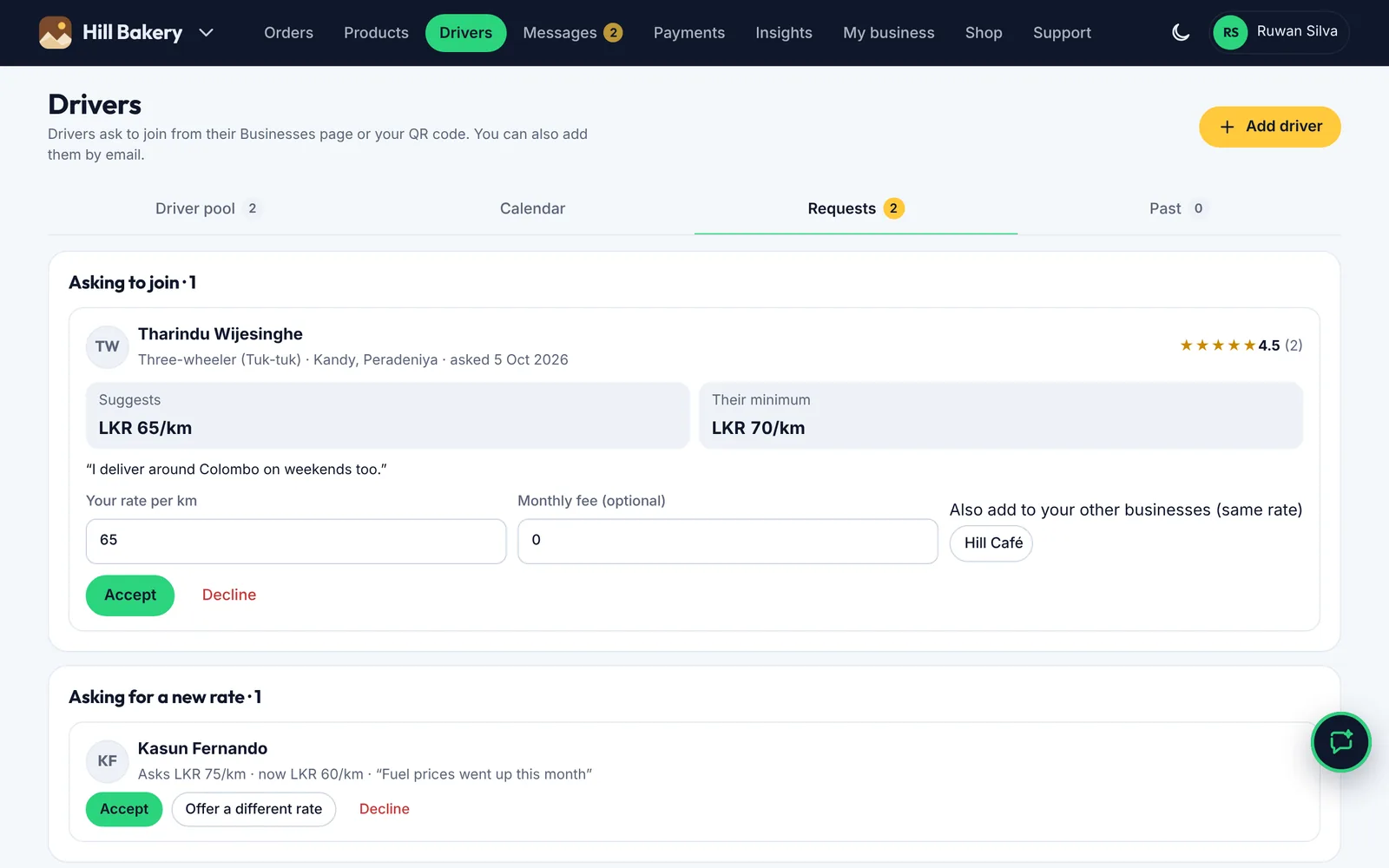This screenshot has width=1389, height=868.
Task: Click Tharindu's quote about Colombo weekends
Action: pyautogui.click(x=236, y=470)
